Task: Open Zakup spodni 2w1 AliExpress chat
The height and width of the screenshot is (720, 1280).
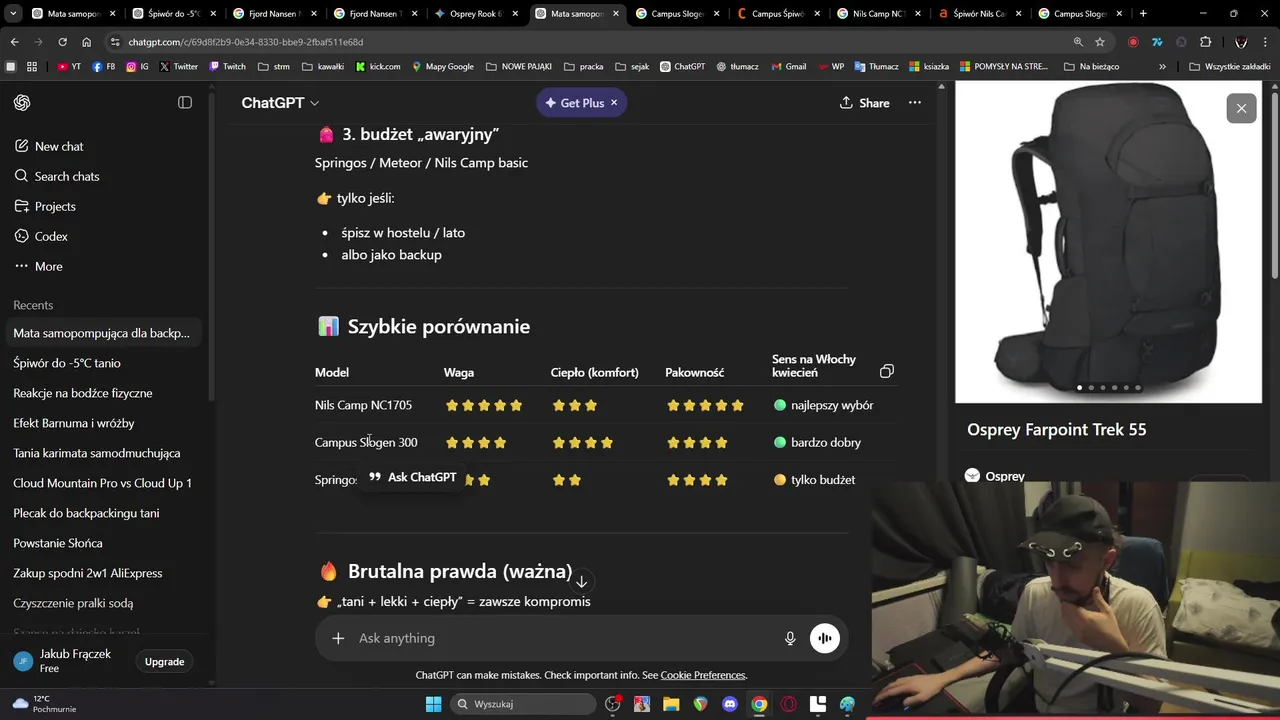Action: pyautogui.click(x=105, y=573)
